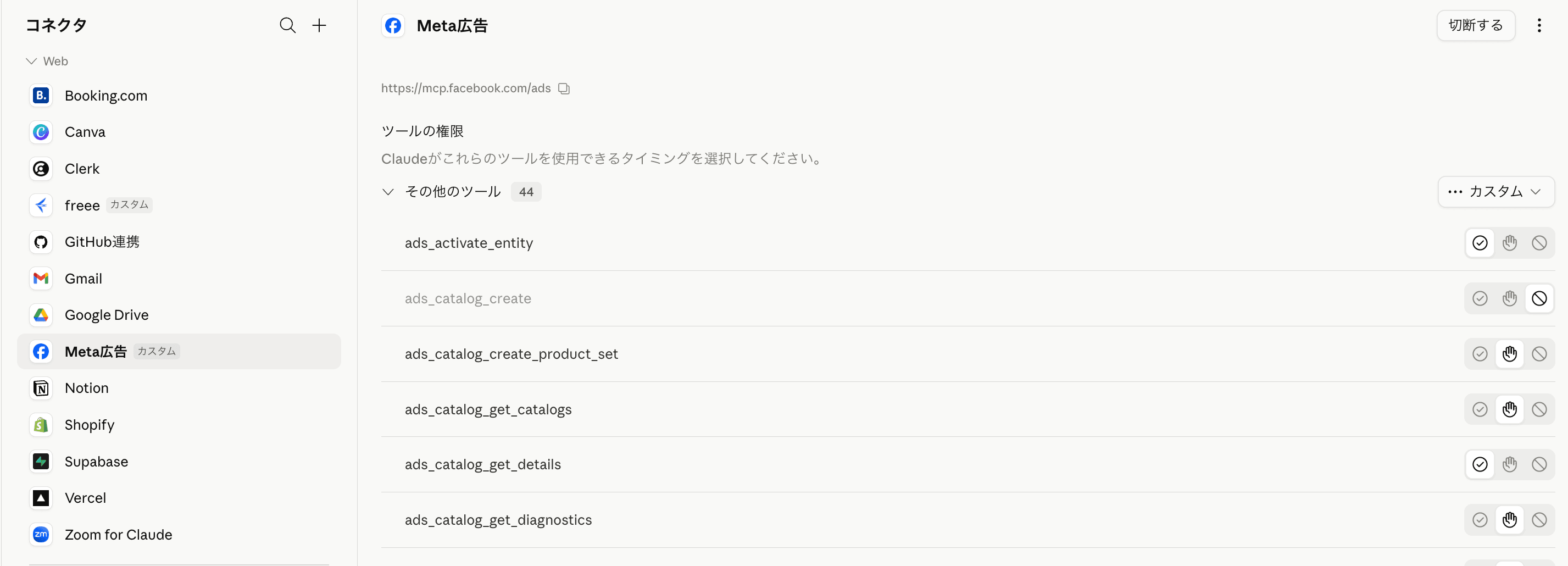Set ads_activate_entity to always allow
Screen dimensions: 1568x566
(x=1480, y=243)
